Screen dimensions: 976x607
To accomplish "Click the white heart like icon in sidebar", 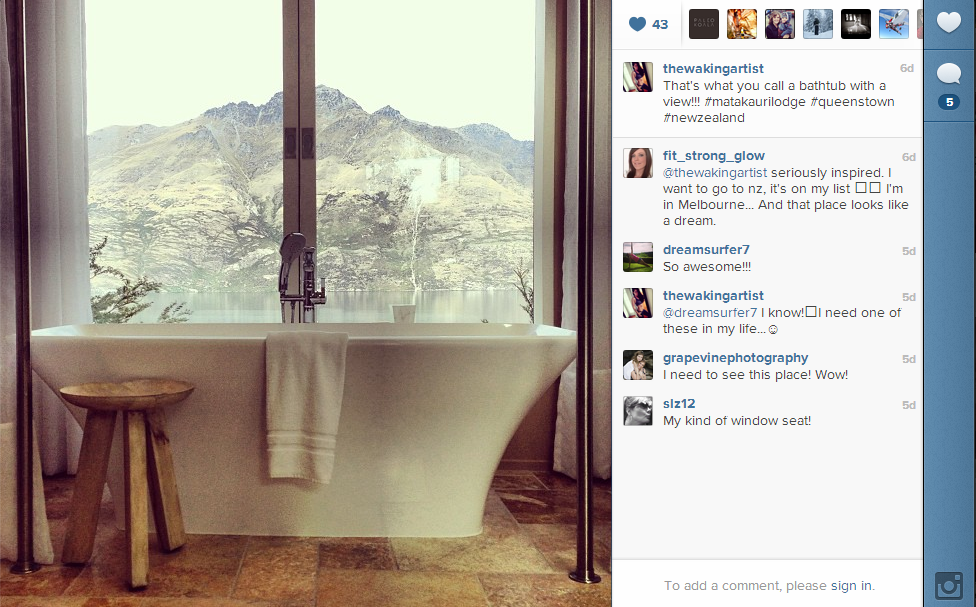I will [x=949, y=22].
